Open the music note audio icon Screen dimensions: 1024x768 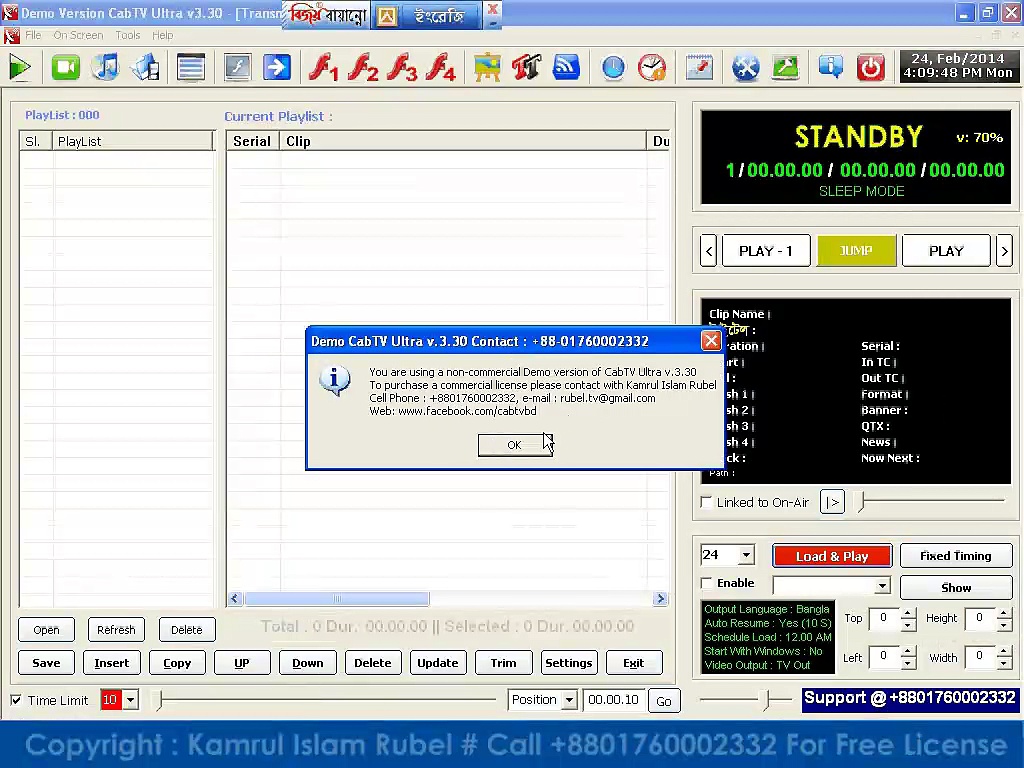pos(106,67)
